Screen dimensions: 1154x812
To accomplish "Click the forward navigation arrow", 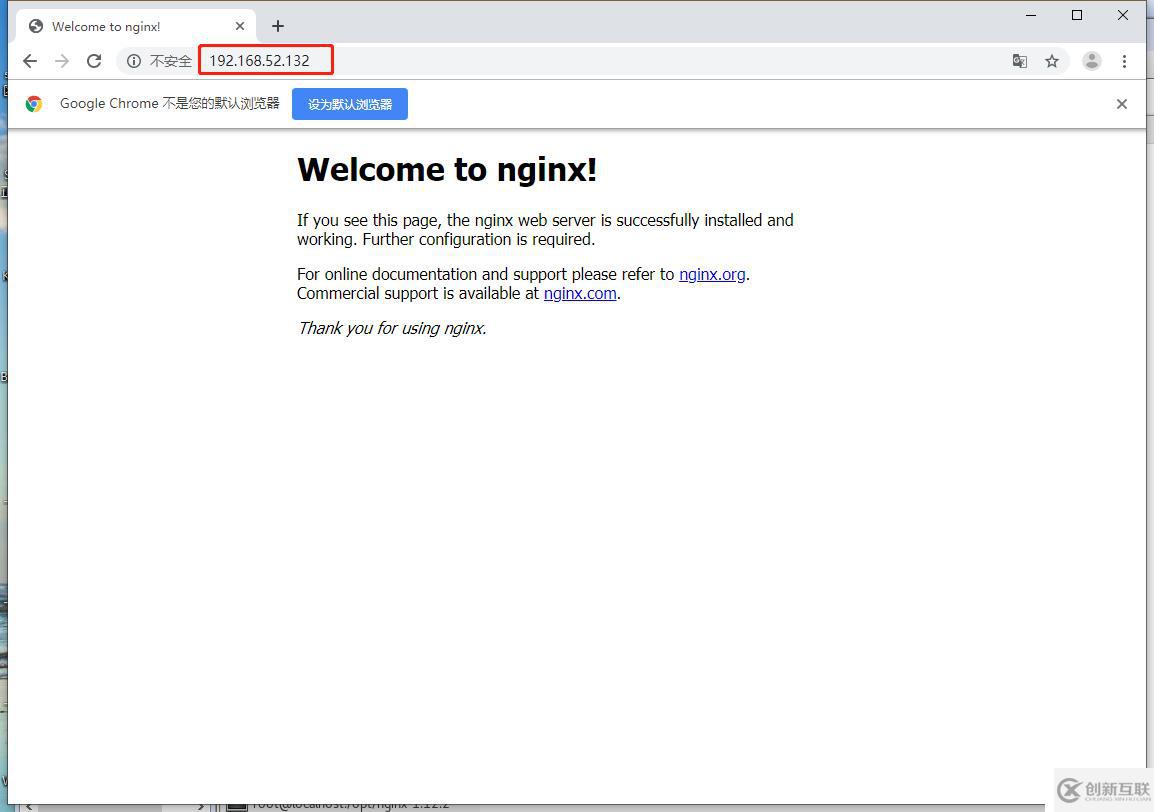I will coord(62,61).
